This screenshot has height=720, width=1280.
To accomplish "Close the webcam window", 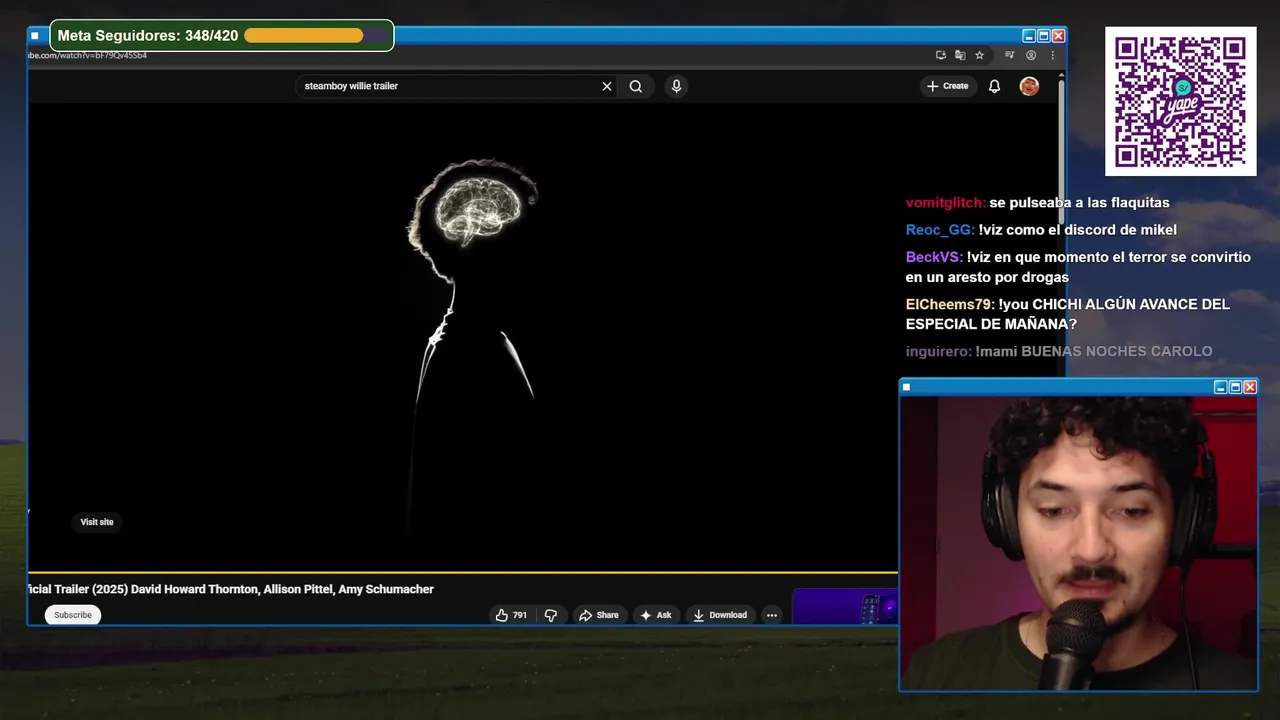I will pos(1250,387).
